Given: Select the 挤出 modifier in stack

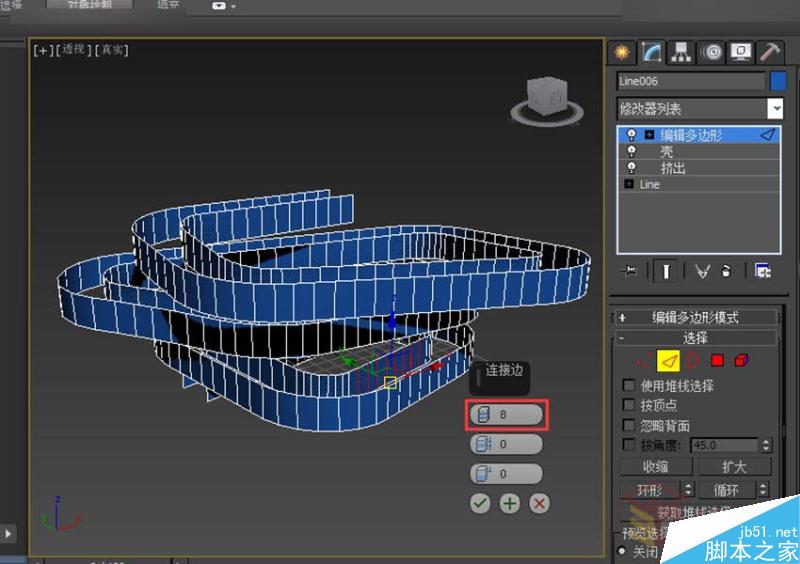Looking at the screenshot, I should coord(672,168).
